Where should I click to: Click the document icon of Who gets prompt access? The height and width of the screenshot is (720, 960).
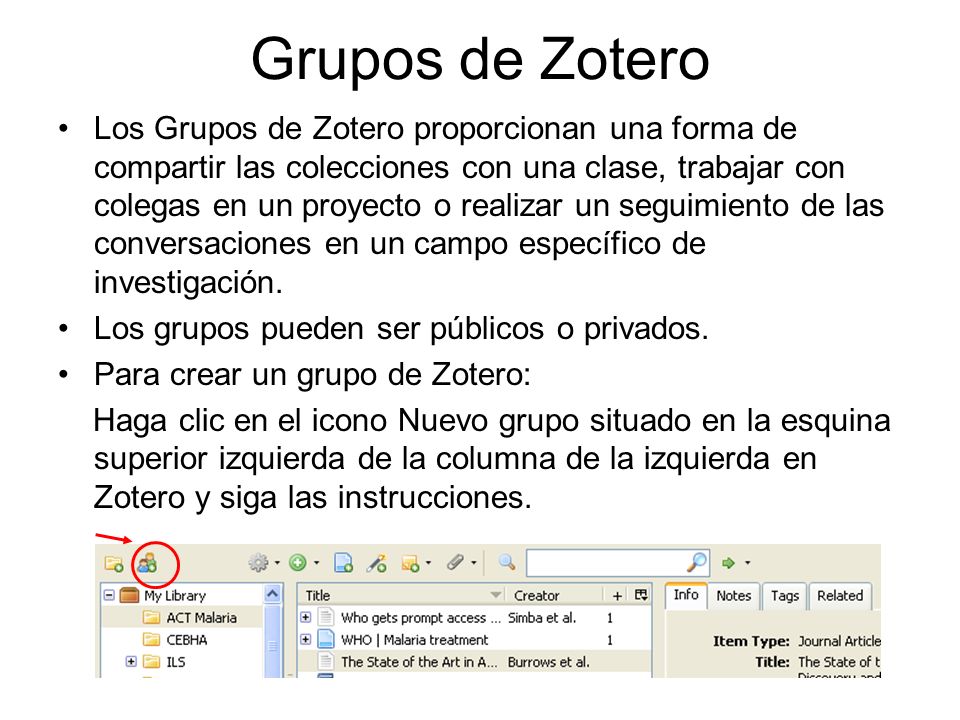tap(326, 617)
